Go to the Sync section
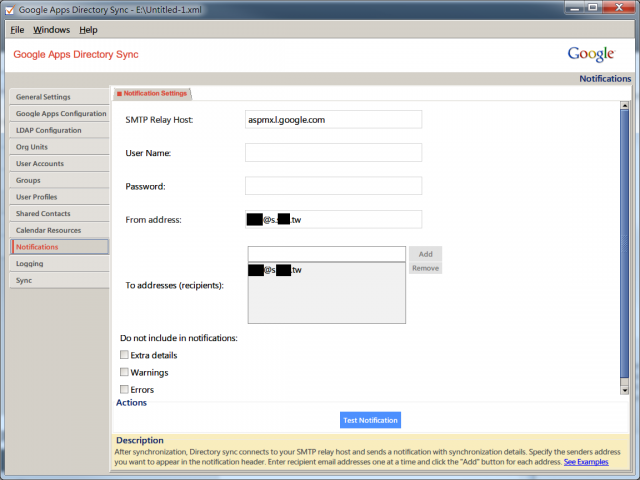 pos(60,280)
